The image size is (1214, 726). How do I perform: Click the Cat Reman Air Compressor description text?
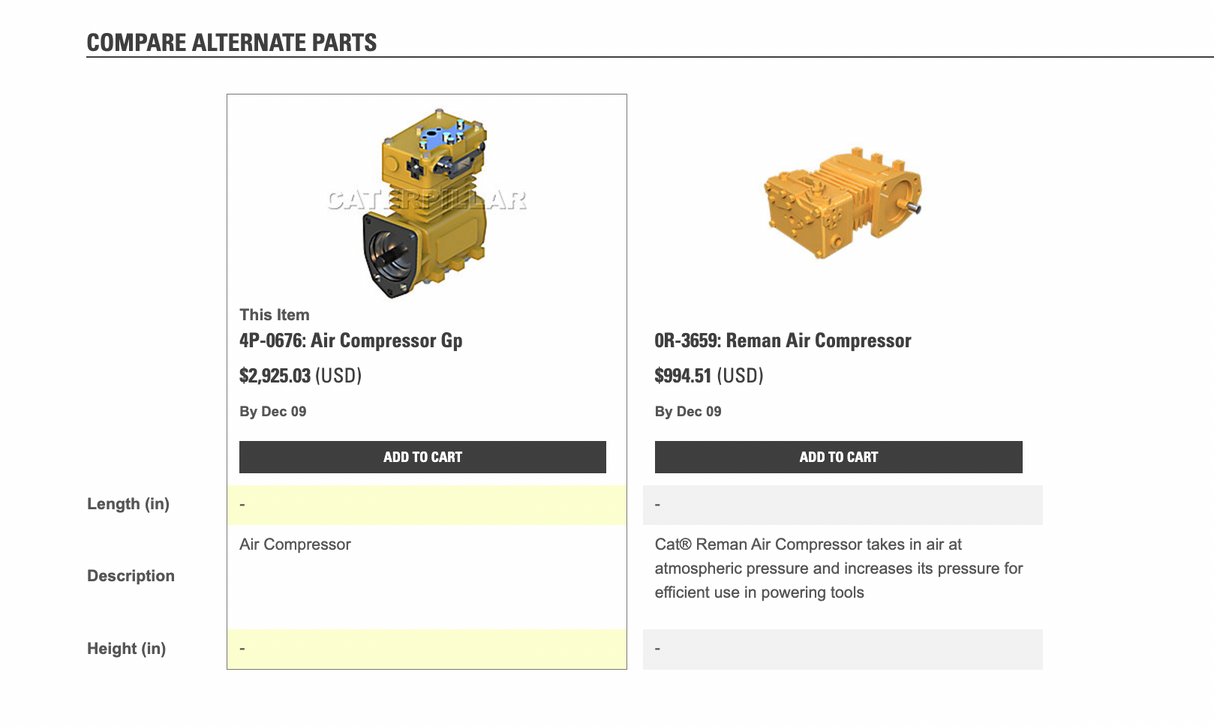(838, 568)
